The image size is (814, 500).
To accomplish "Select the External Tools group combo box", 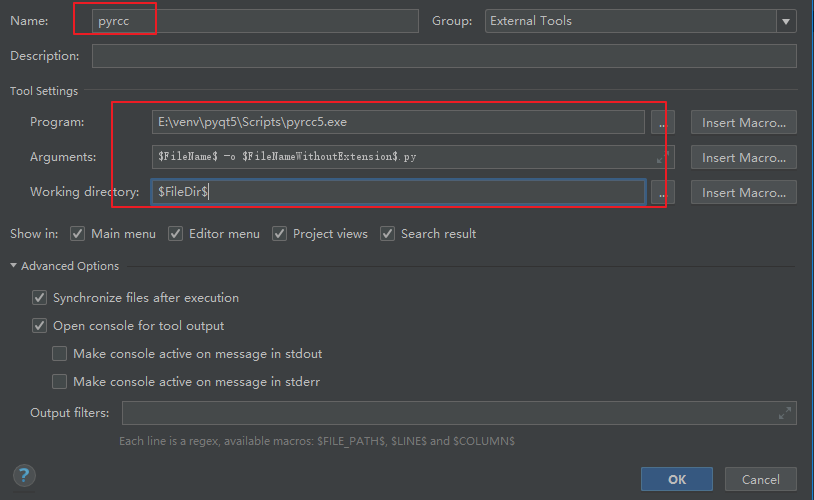I will click(641, 21).
